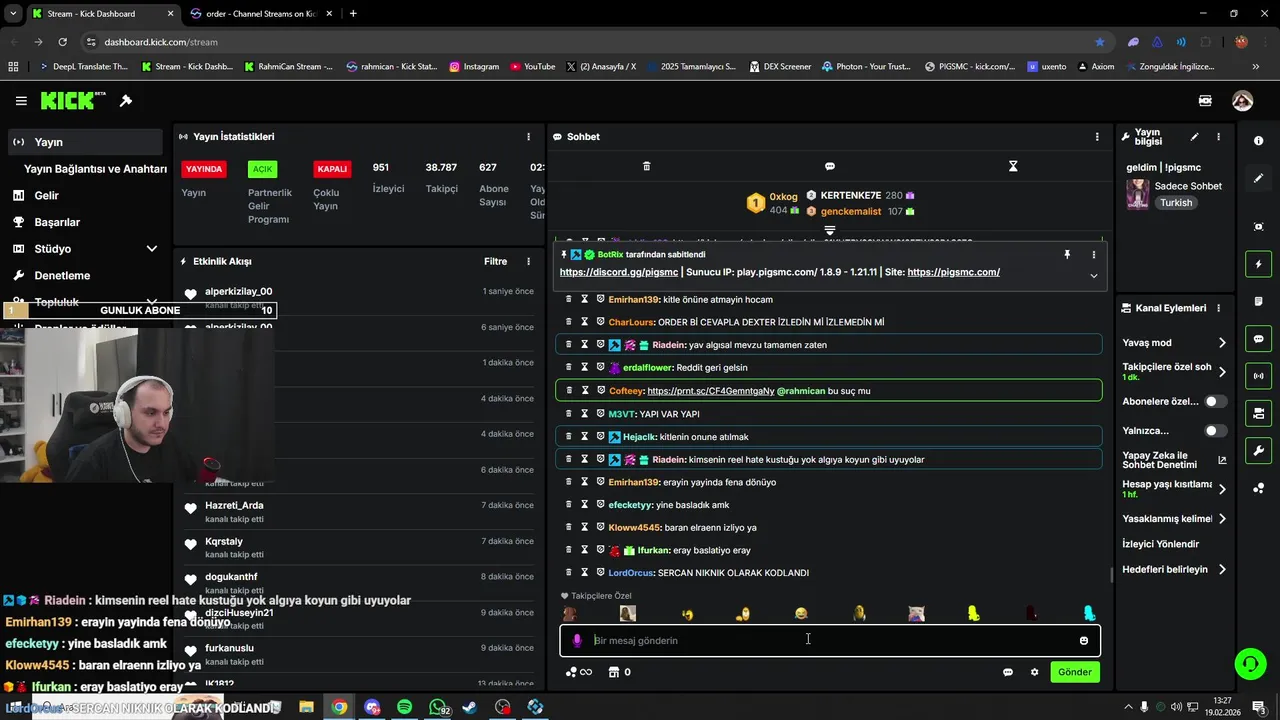Click the pin icon on BotRix's pinned message
The width and height of the screenshot is (1280, 720).
click(x=1067, y=255)
